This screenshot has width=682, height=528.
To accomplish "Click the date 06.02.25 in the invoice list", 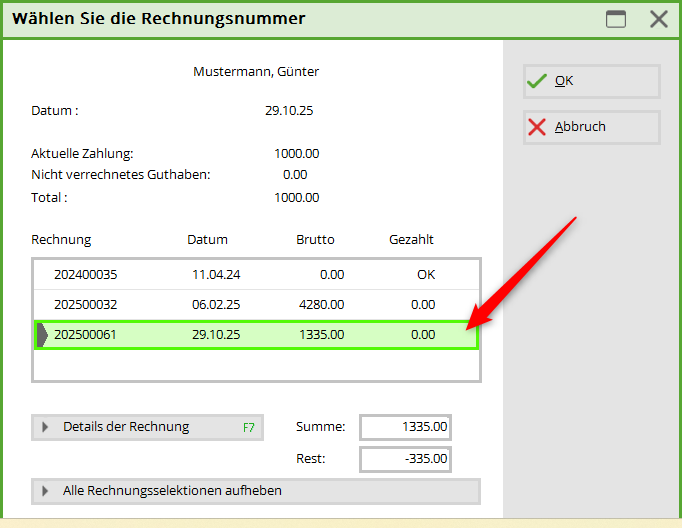I will point(216,304).
